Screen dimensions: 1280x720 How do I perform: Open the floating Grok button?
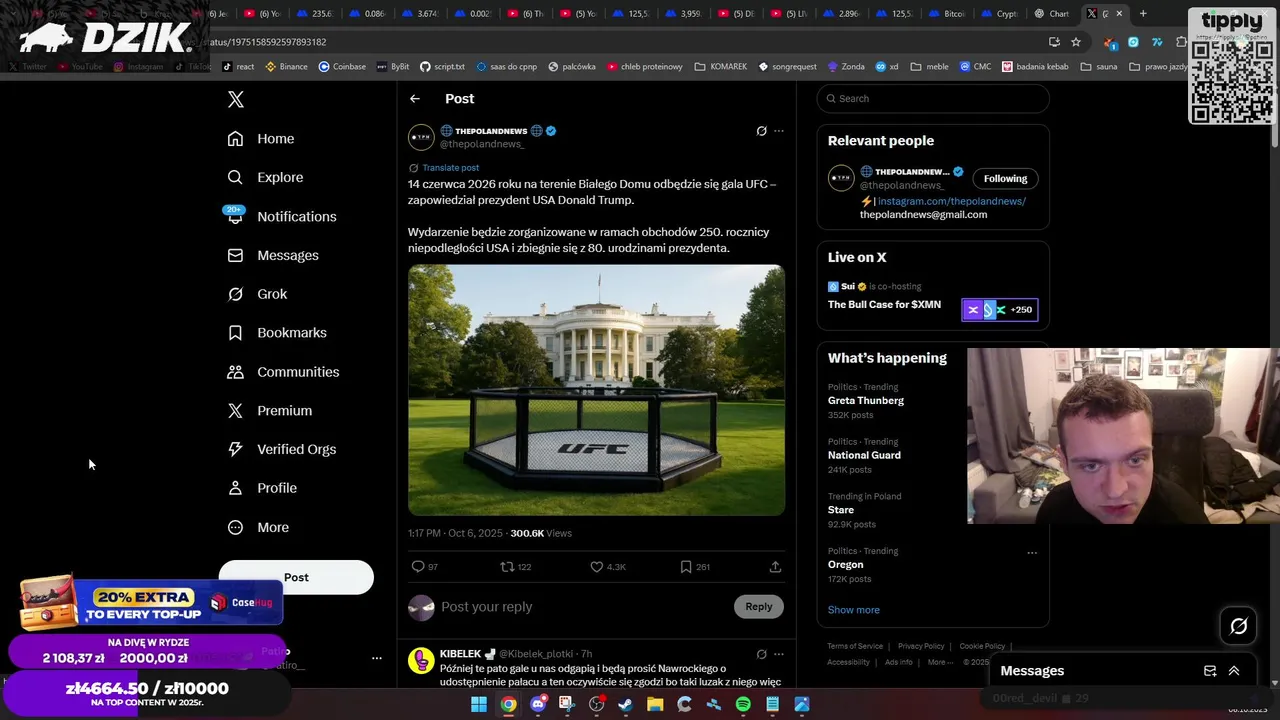(1238, 626)
